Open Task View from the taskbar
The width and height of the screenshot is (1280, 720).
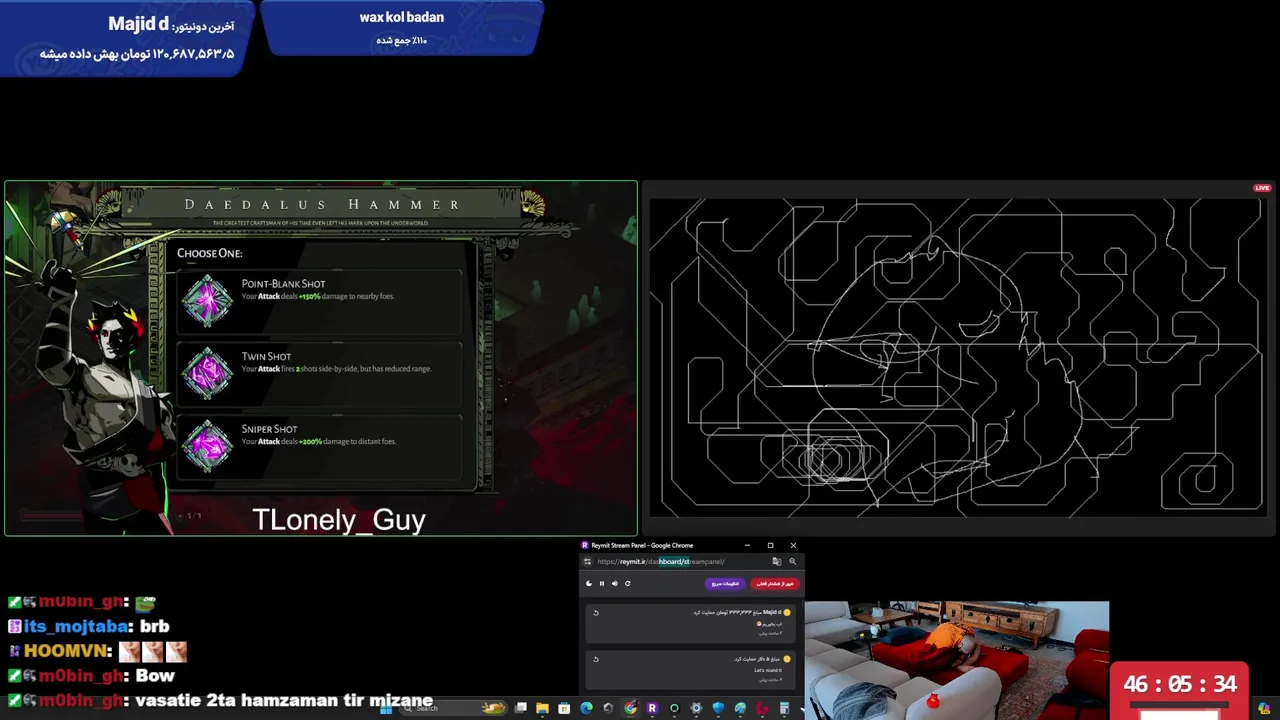click(x=520, y=708)
